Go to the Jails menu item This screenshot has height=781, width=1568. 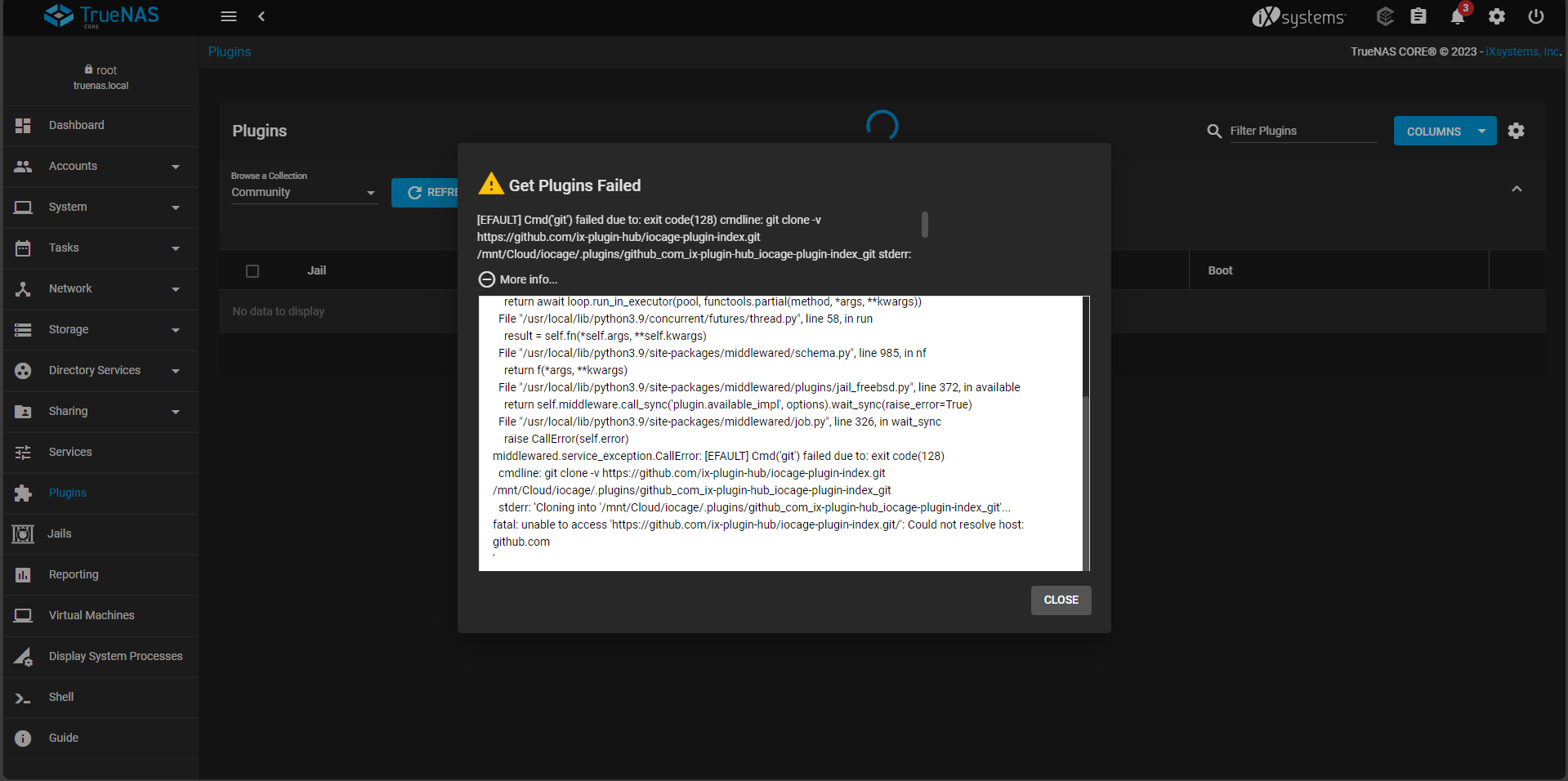point(101,533)
